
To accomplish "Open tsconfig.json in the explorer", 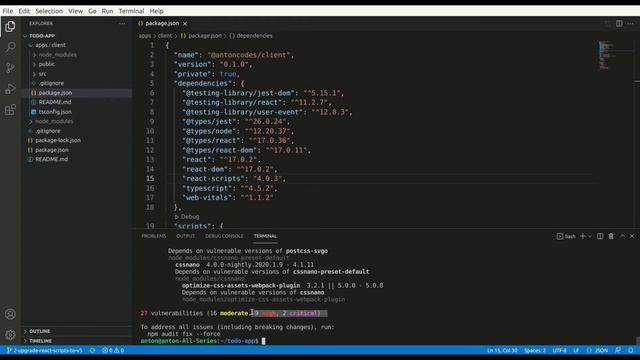I will click(x=55, y=112).
